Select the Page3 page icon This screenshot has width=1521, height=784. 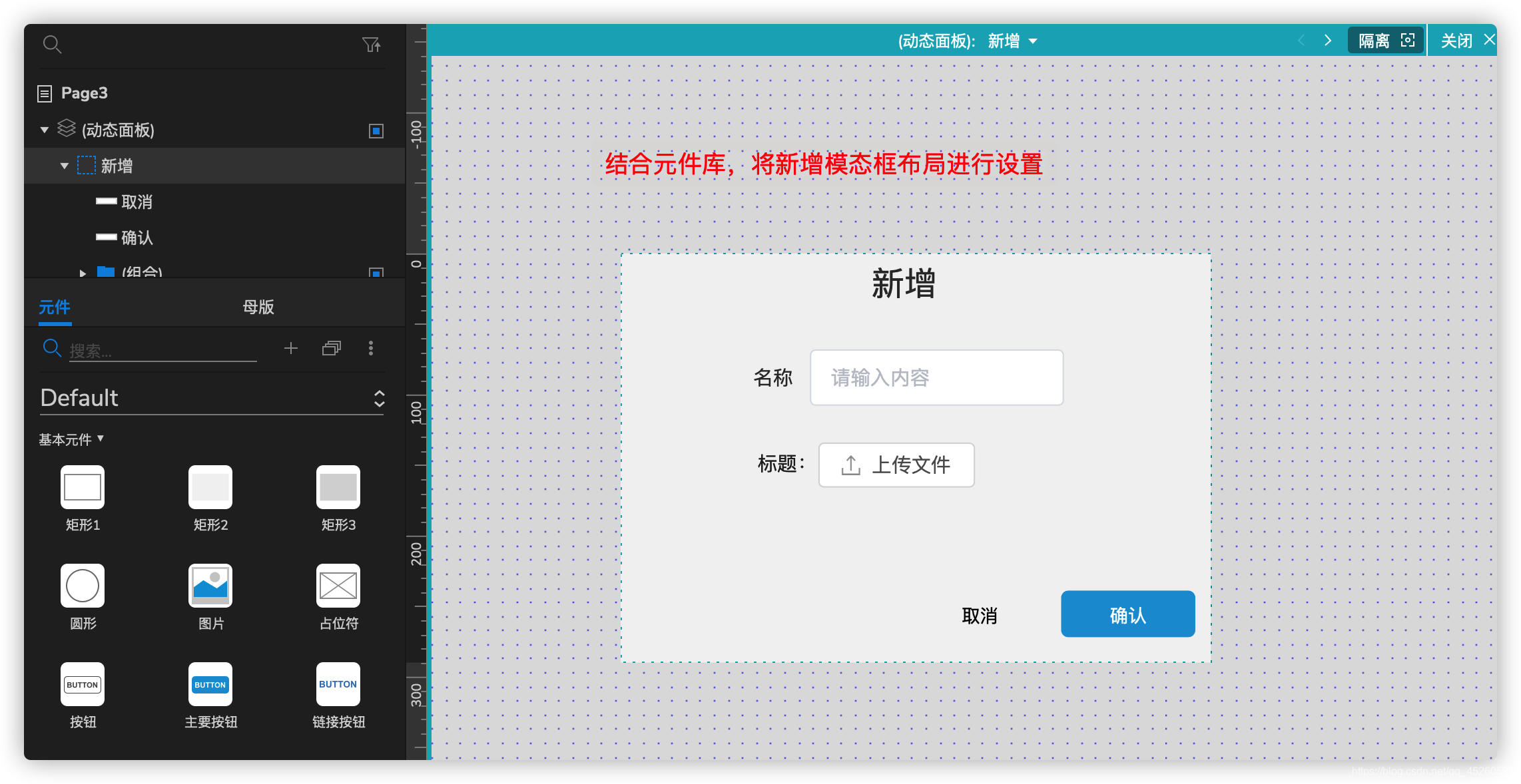pos(45,93)
